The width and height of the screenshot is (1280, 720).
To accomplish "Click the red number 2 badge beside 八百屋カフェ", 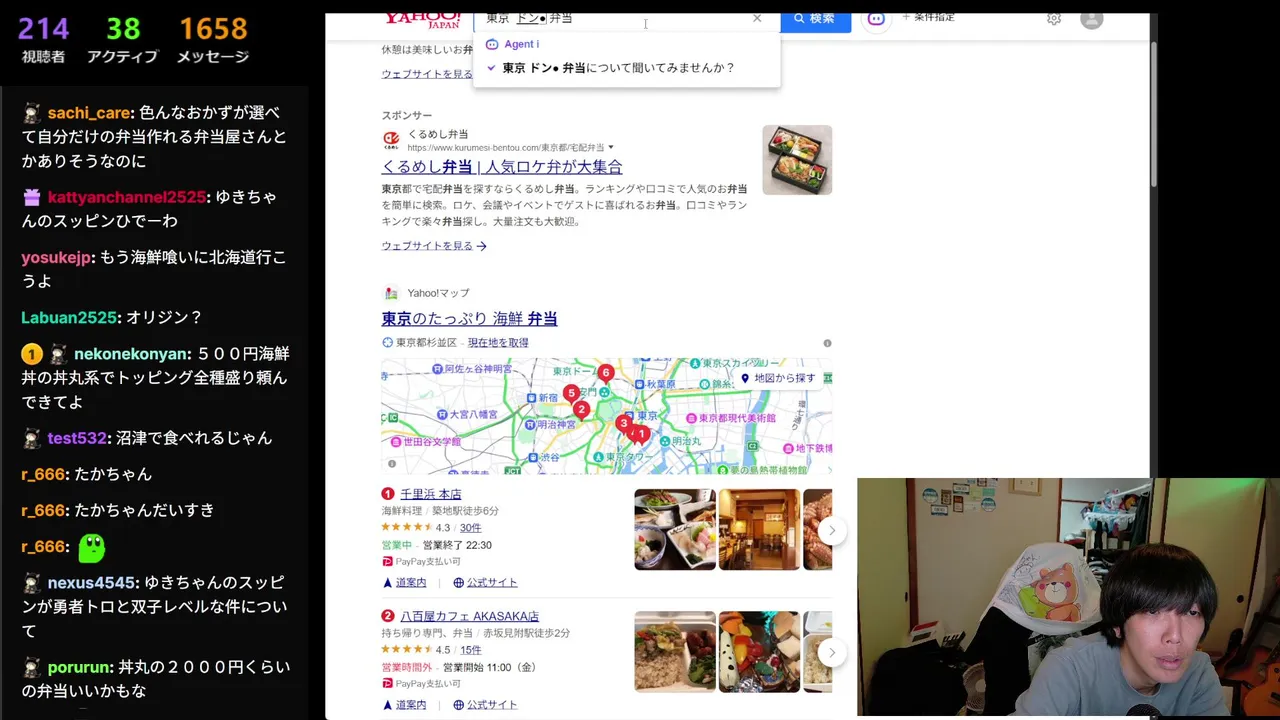I will coord(388,616).
